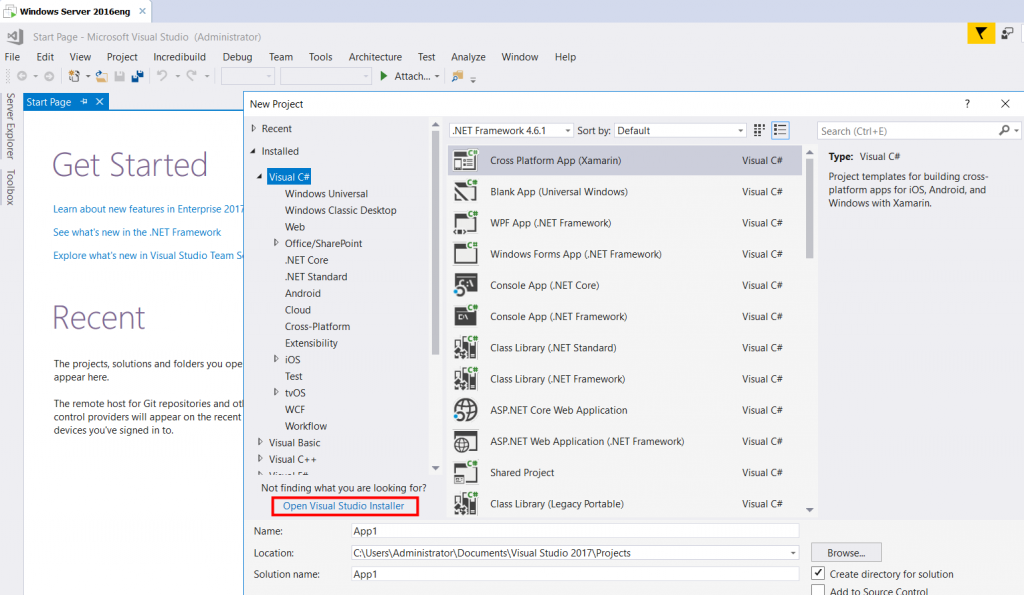Click the Open File toolbar icon

click(101, 76)
